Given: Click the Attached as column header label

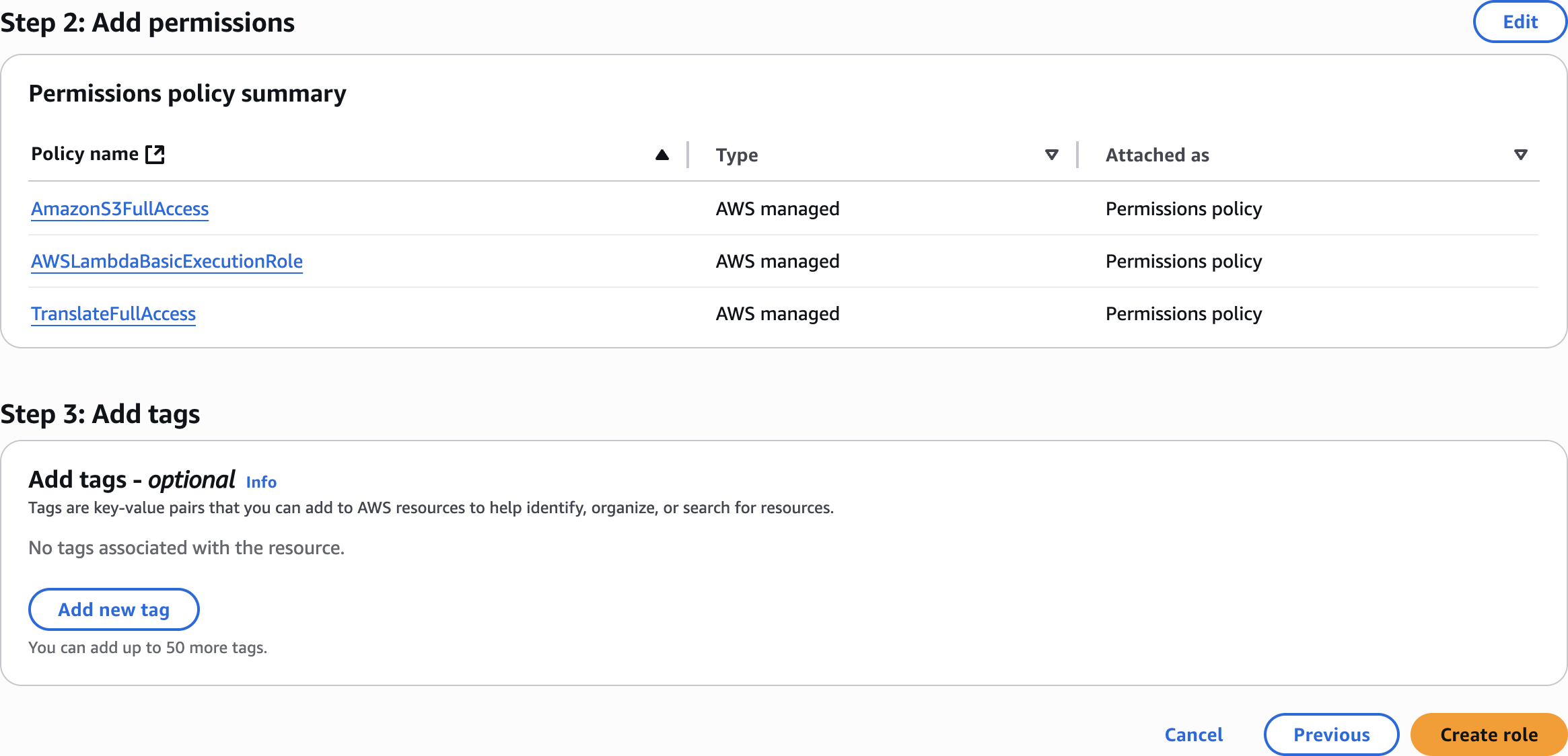Looking at the screenshot, I should 1157,155.
